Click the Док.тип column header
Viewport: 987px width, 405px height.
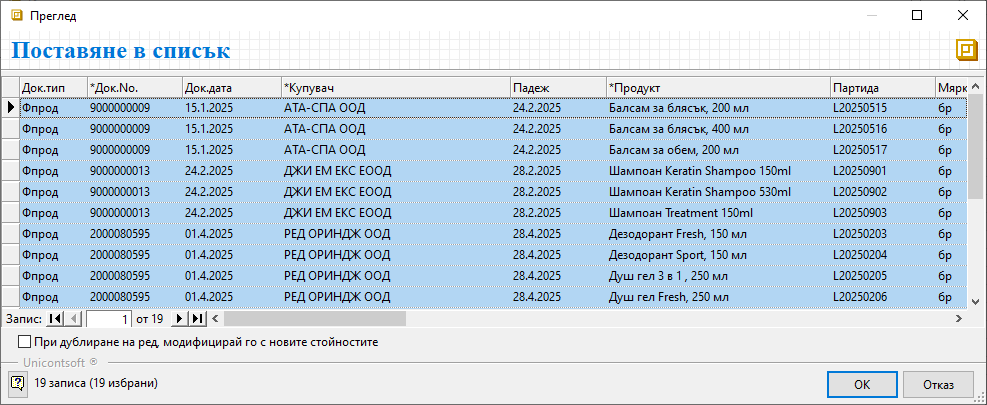[x=53, y=87]
